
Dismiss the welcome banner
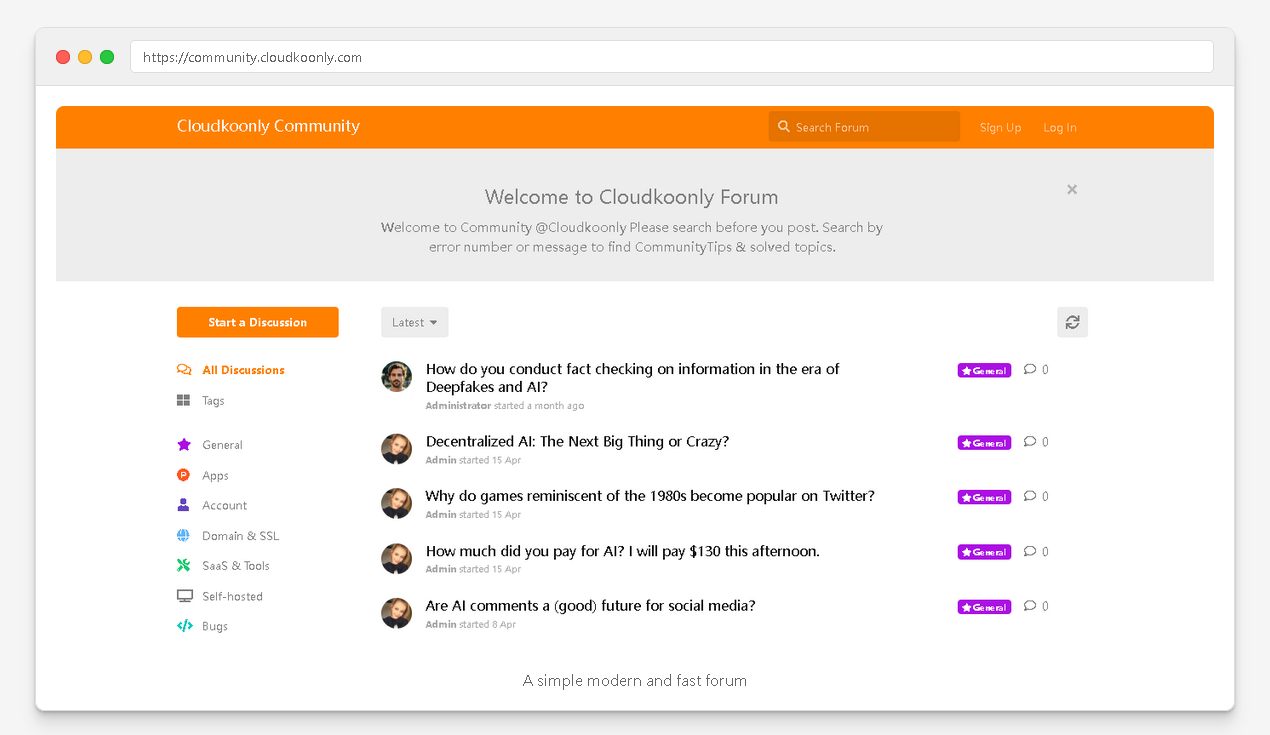1072,189
